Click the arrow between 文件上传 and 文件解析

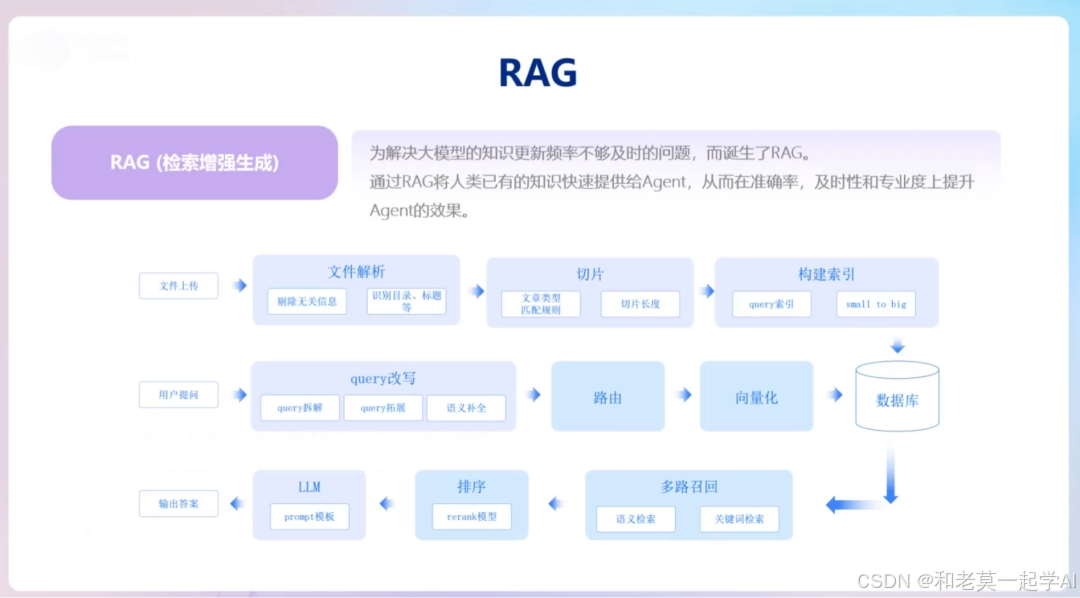(x=238, y=285)
